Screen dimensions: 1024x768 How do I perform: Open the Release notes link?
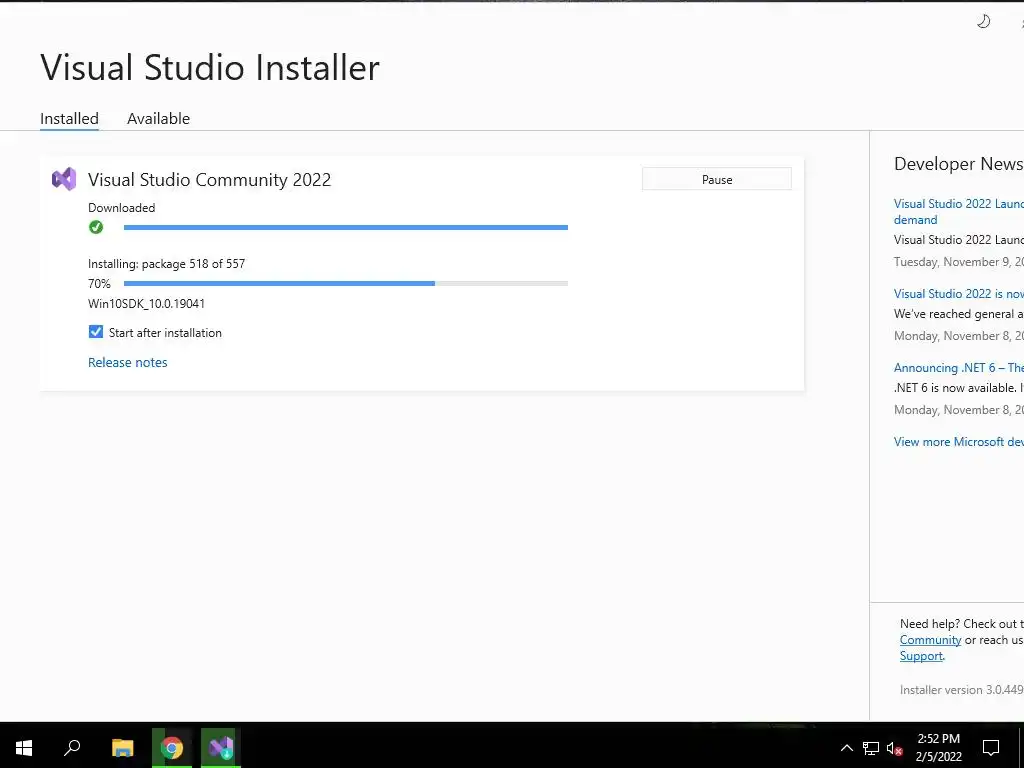(127, 362)
